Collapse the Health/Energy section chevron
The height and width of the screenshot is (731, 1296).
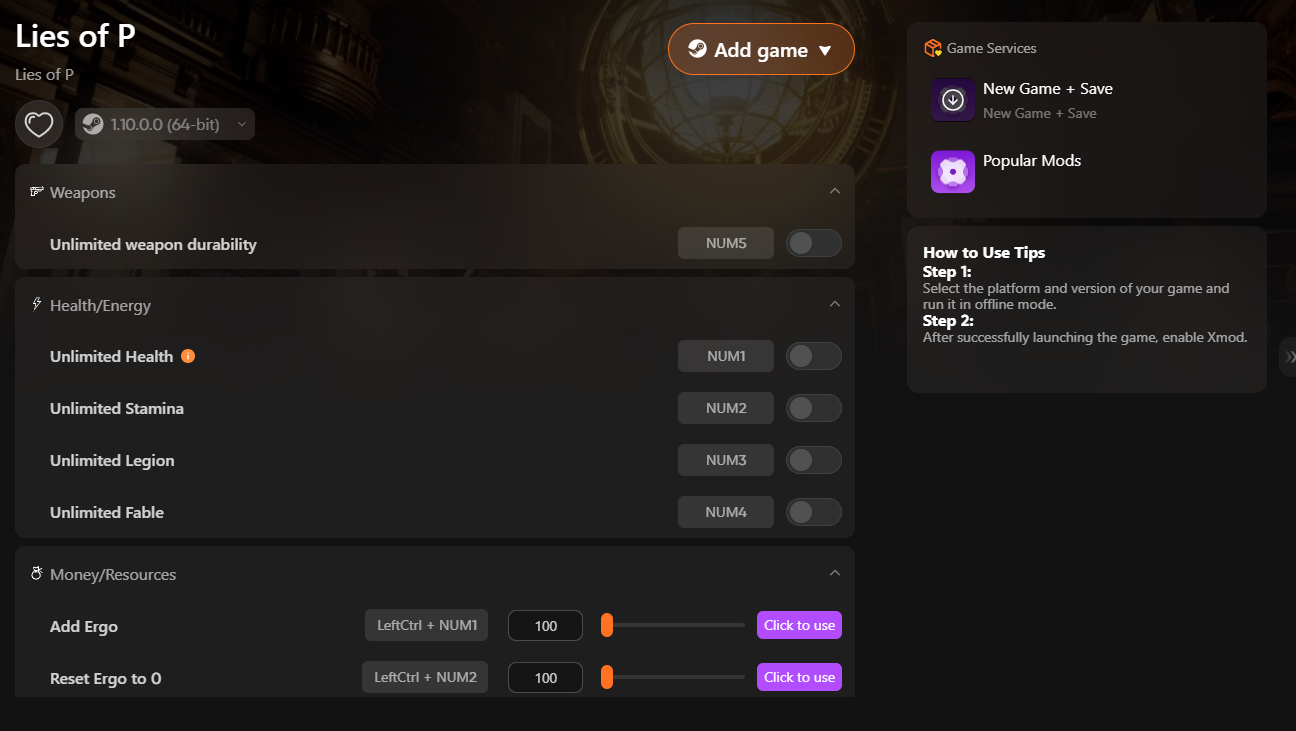coord(835,304)
